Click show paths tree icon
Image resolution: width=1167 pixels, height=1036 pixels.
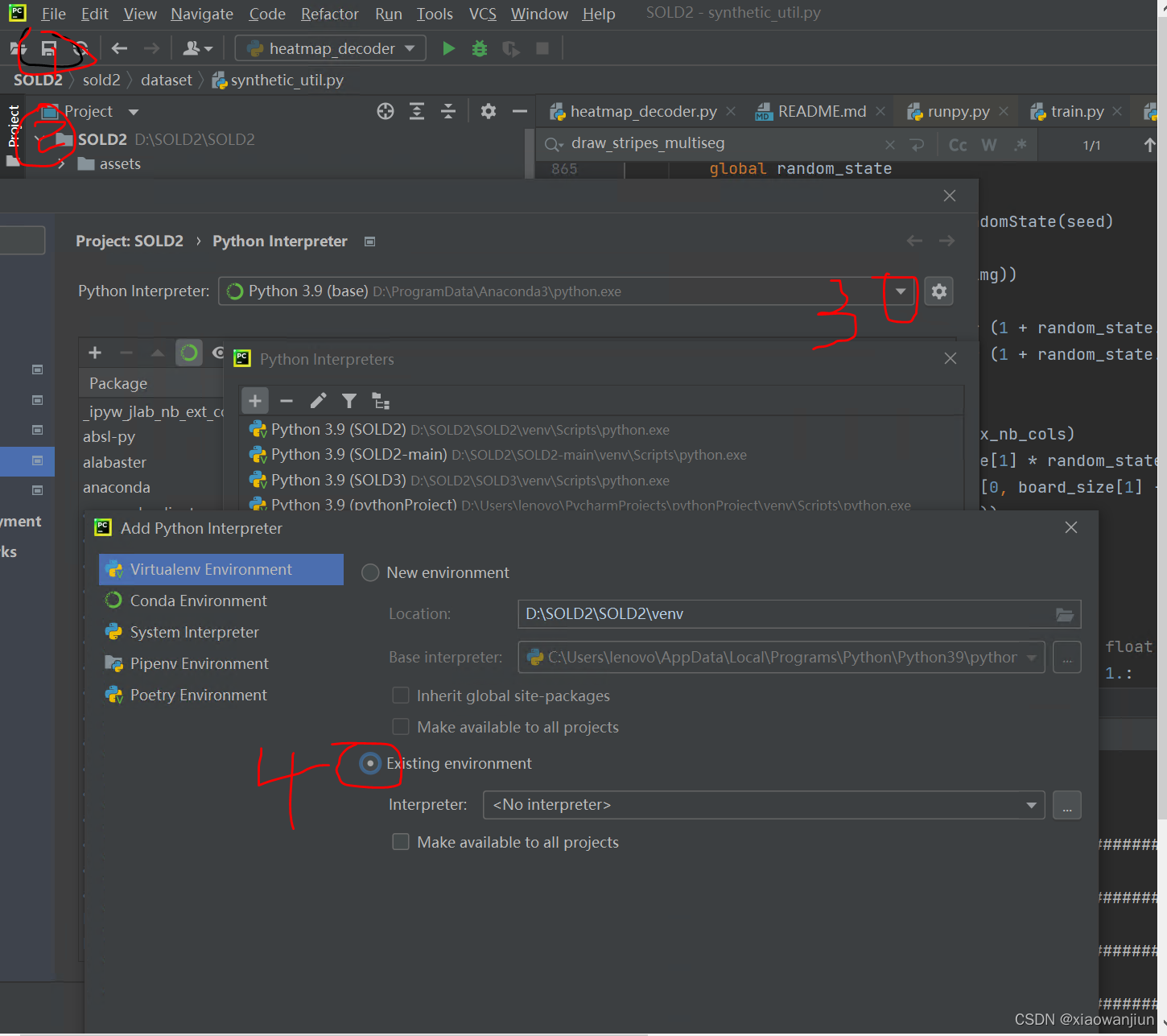381,401
